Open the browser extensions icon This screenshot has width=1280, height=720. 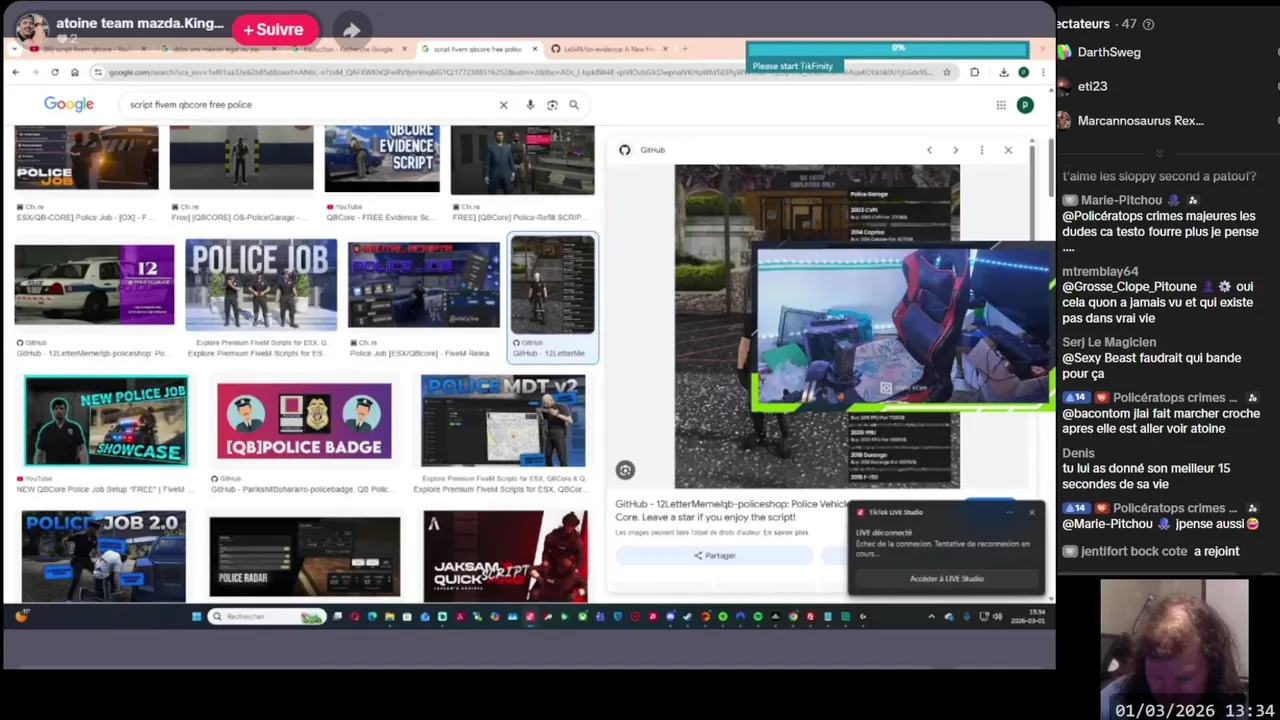[974, 72]
